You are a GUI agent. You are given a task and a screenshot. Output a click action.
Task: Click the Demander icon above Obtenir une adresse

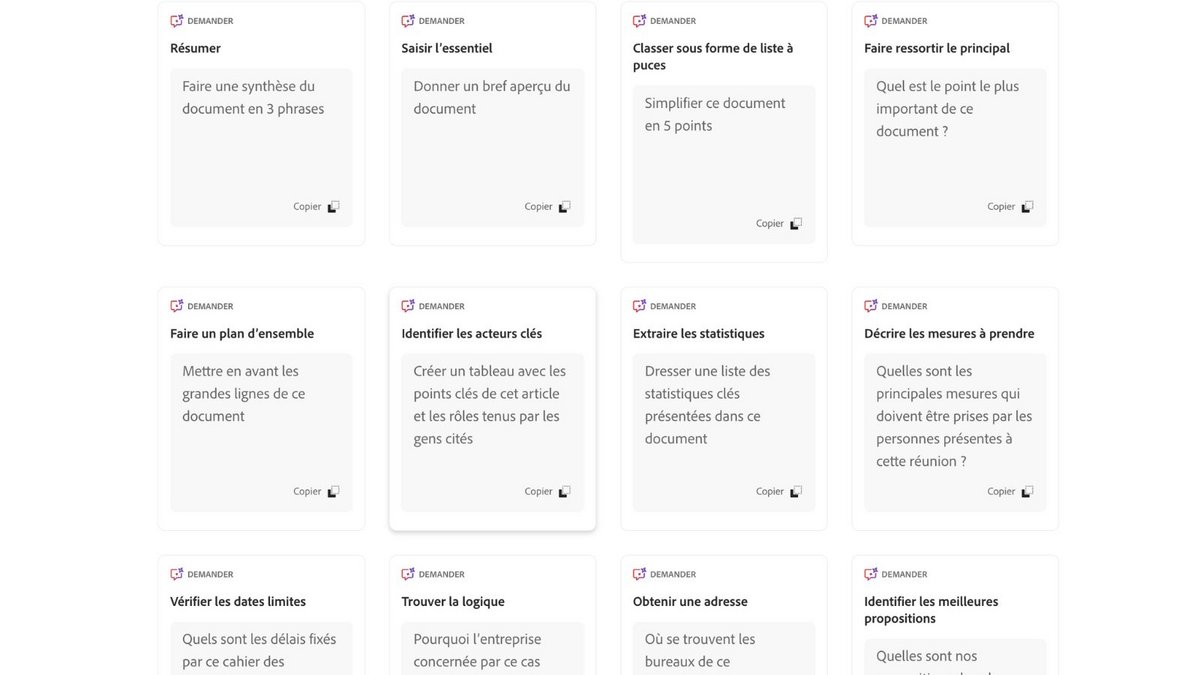click(x=640, y=575)
